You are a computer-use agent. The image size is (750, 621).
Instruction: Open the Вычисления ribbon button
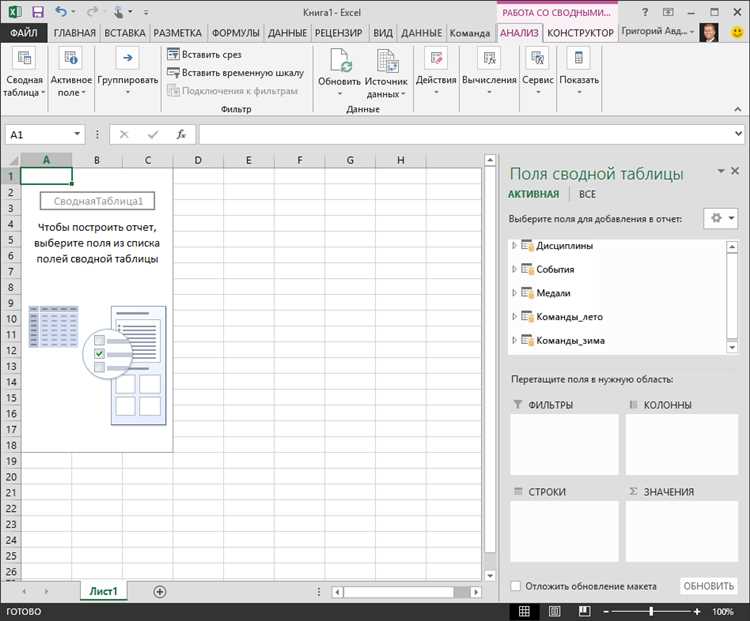[489, 72]
